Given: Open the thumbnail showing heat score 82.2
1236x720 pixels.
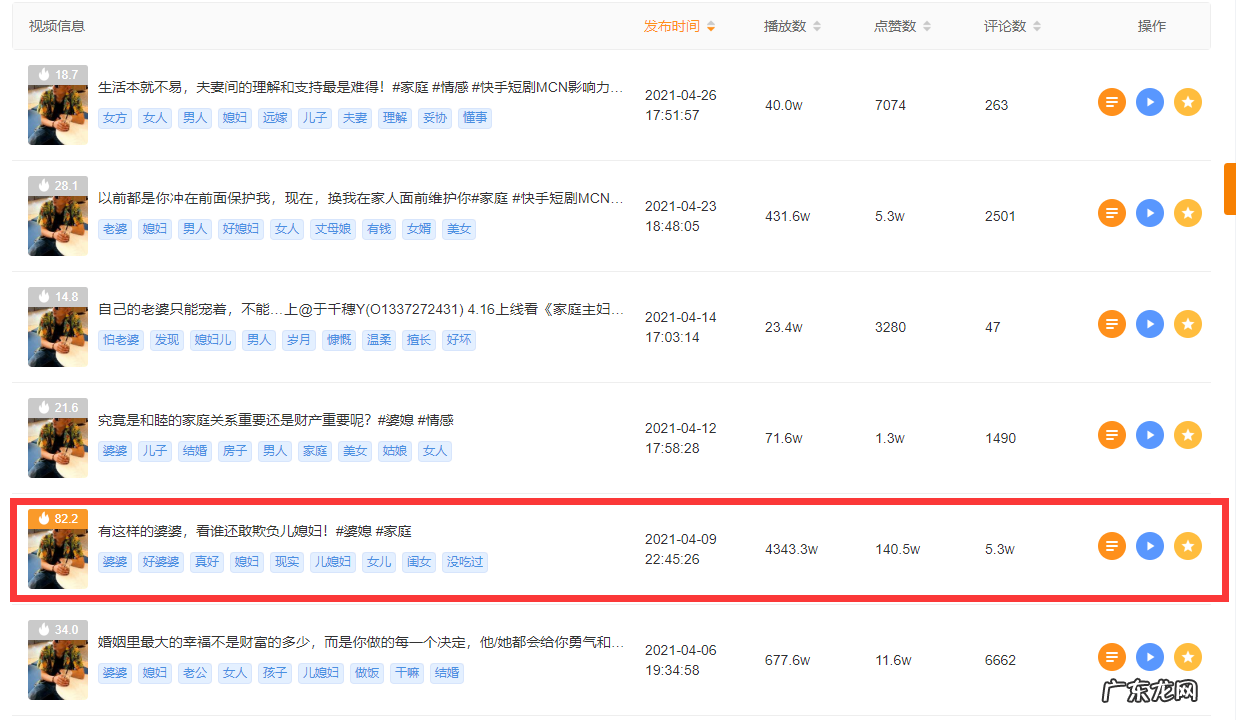Looking at the screenshot, I should point(57,549).
